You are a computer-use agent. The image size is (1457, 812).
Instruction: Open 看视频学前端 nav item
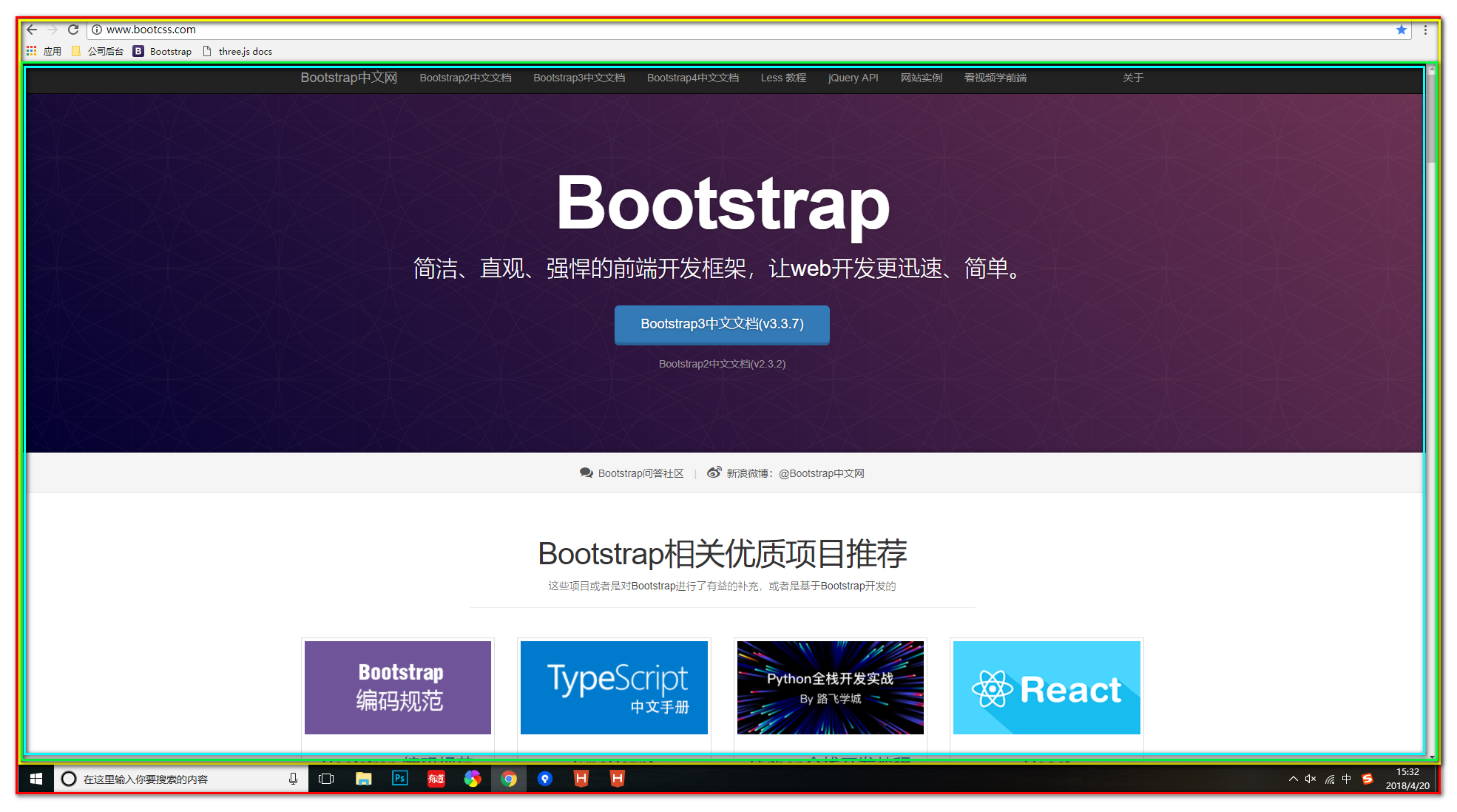pos(995,78)
